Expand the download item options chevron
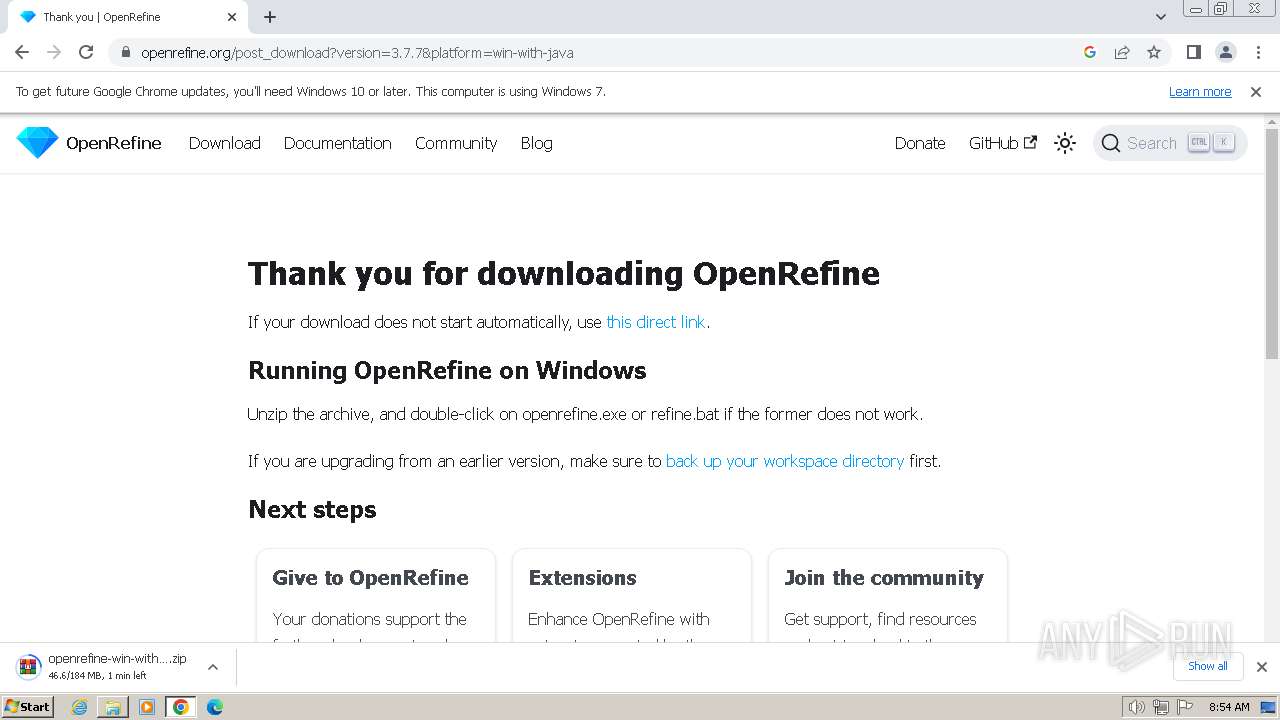The width and height of the screenshot is (1280, 720). [212, 667]
